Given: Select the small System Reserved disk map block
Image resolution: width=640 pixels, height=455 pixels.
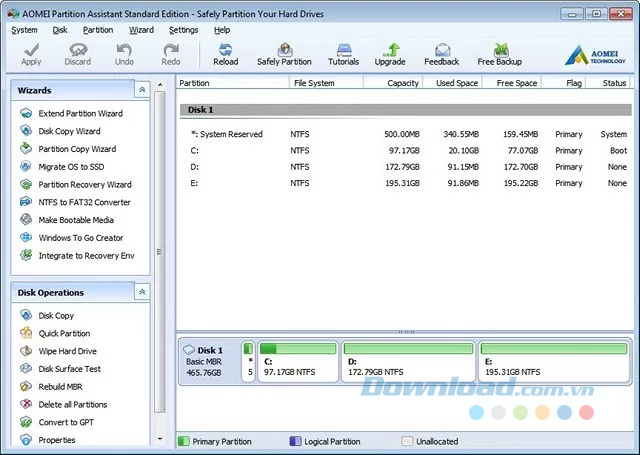Looking at the screenshot, I should point(248,362).
